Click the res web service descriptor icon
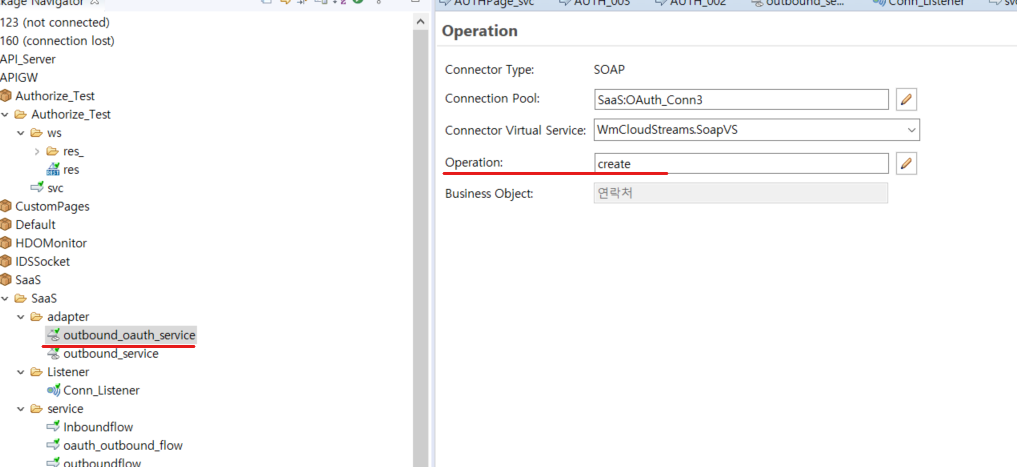 point(54,170)
